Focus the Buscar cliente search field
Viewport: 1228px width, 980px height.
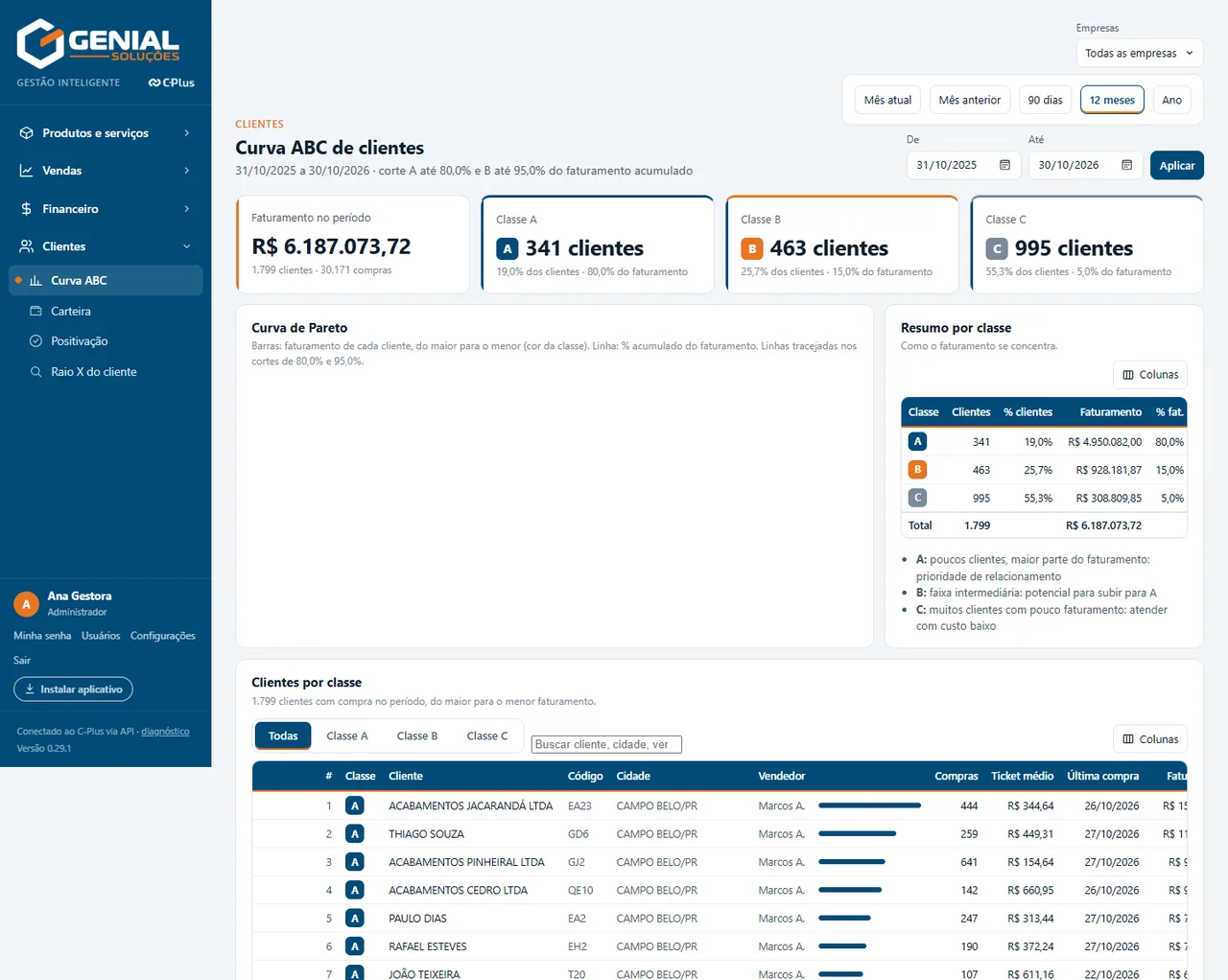[x=606, y=744]
